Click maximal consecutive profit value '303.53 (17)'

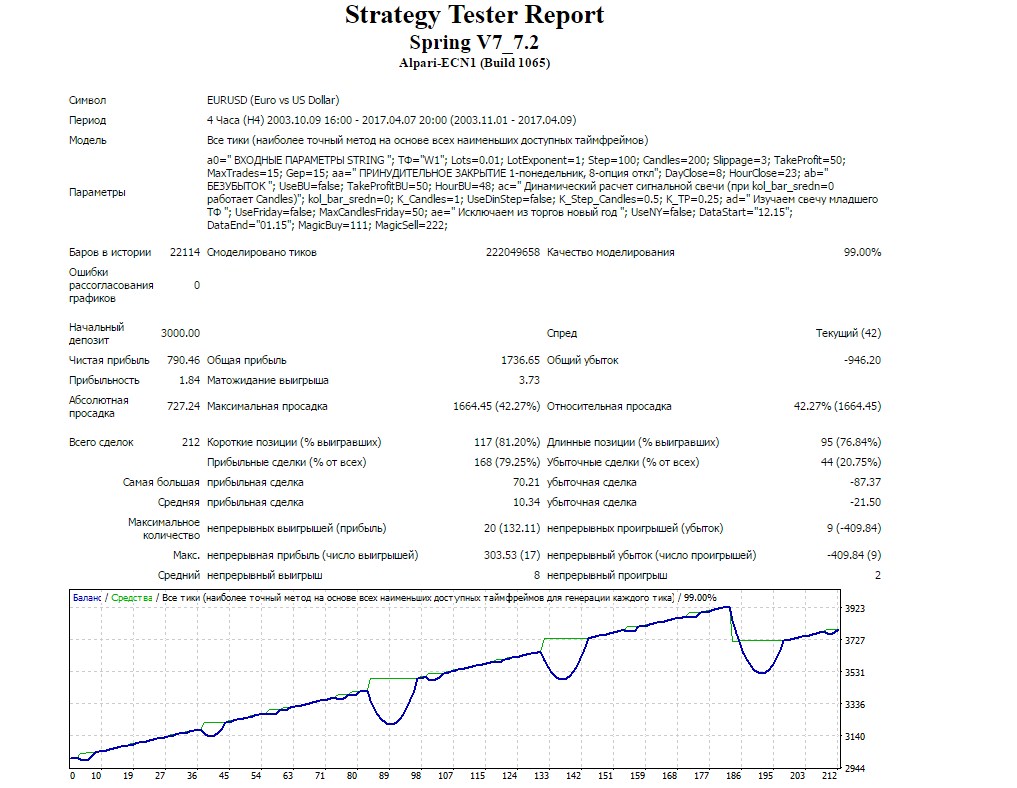click(x=512, y=555)
